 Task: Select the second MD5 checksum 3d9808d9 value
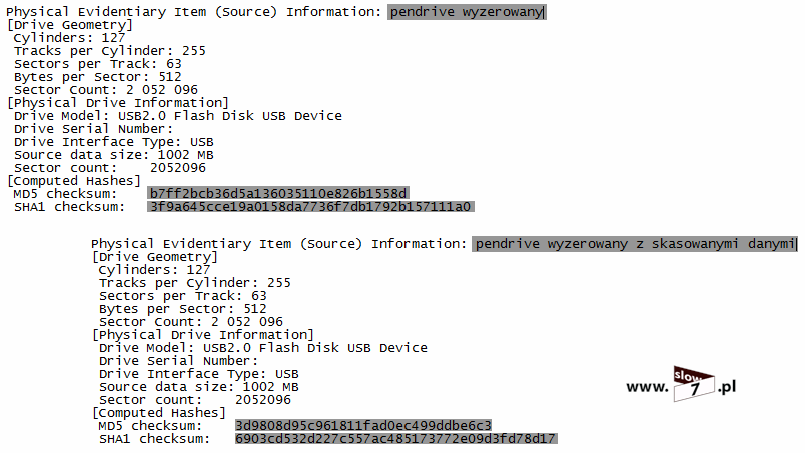363,426
